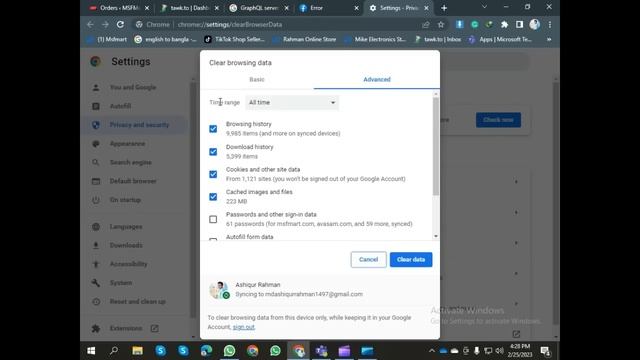The height and width of the screenshot is (360, 640).
Task: Bookmark this page with the star icon
Action: (x=441, y=24)
